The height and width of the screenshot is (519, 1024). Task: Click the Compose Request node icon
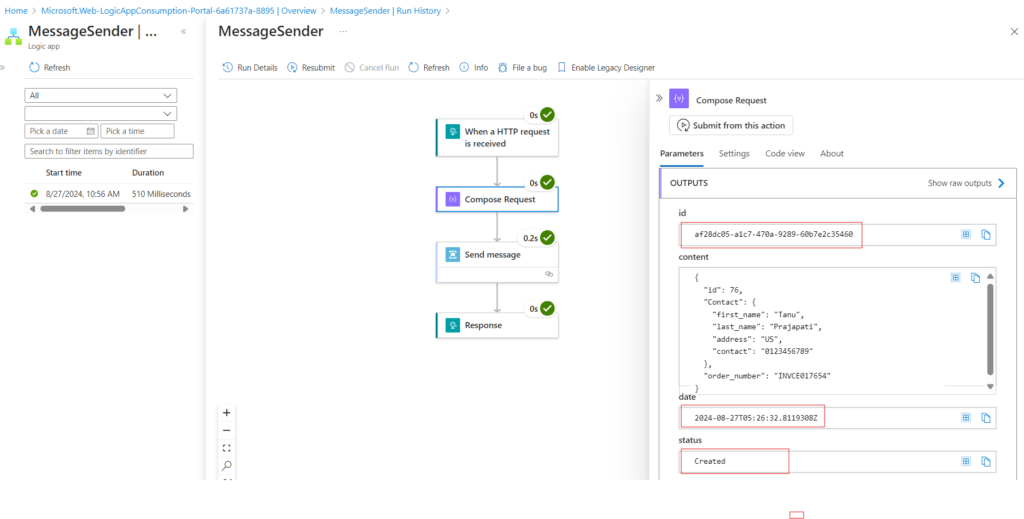click(x=453, y=200)
